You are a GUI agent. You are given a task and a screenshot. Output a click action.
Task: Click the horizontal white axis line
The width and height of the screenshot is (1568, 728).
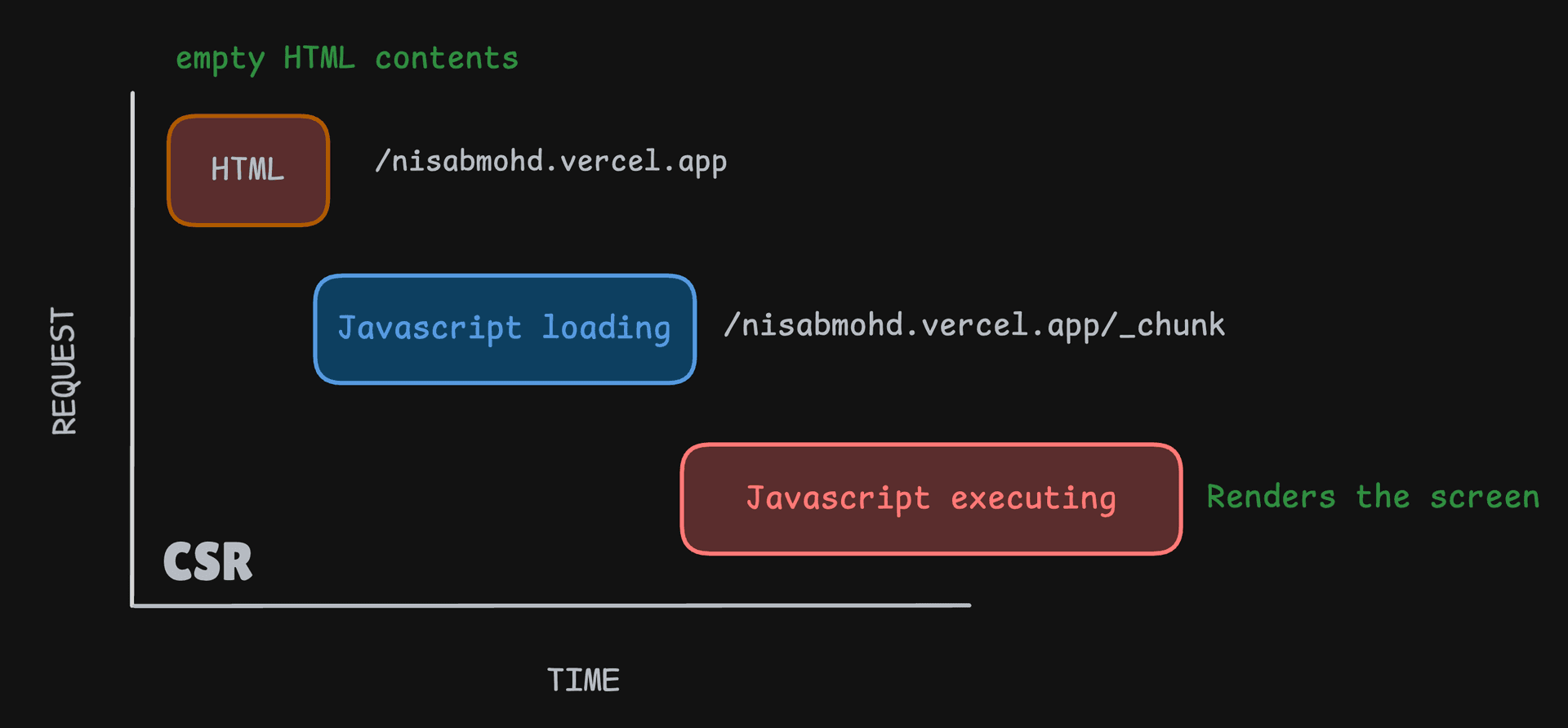[x=551, y=605]
